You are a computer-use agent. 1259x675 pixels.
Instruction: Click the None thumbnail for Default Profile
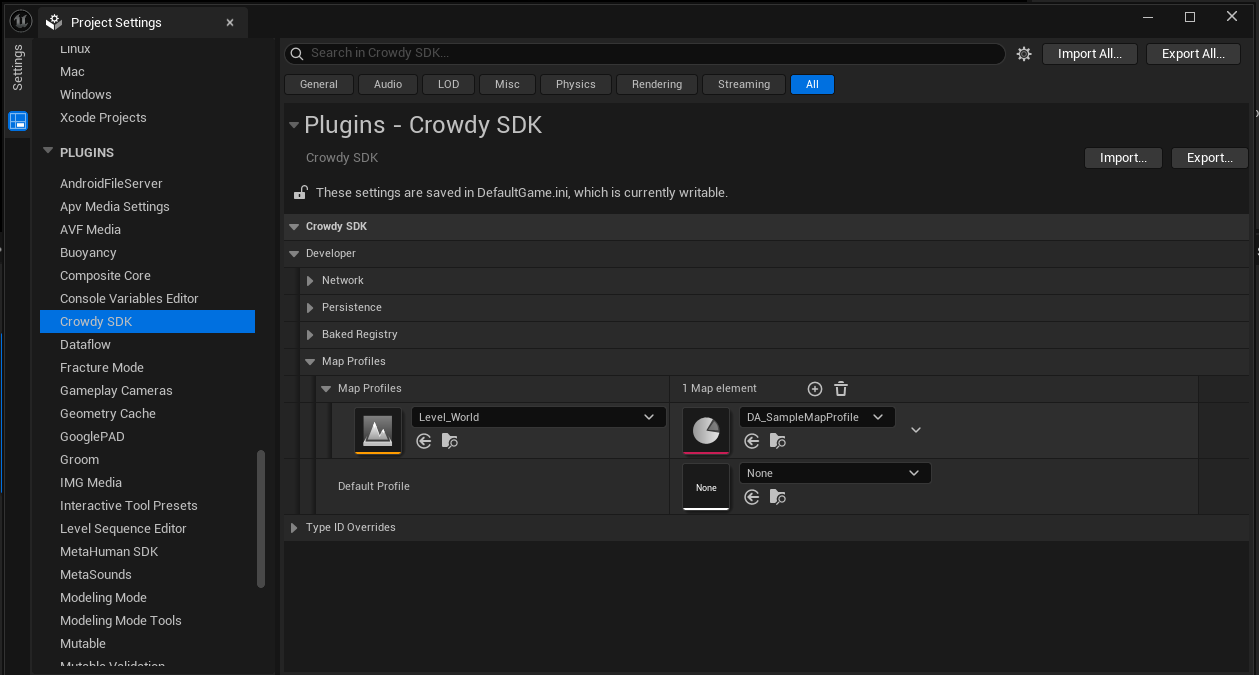click(706, 487)
